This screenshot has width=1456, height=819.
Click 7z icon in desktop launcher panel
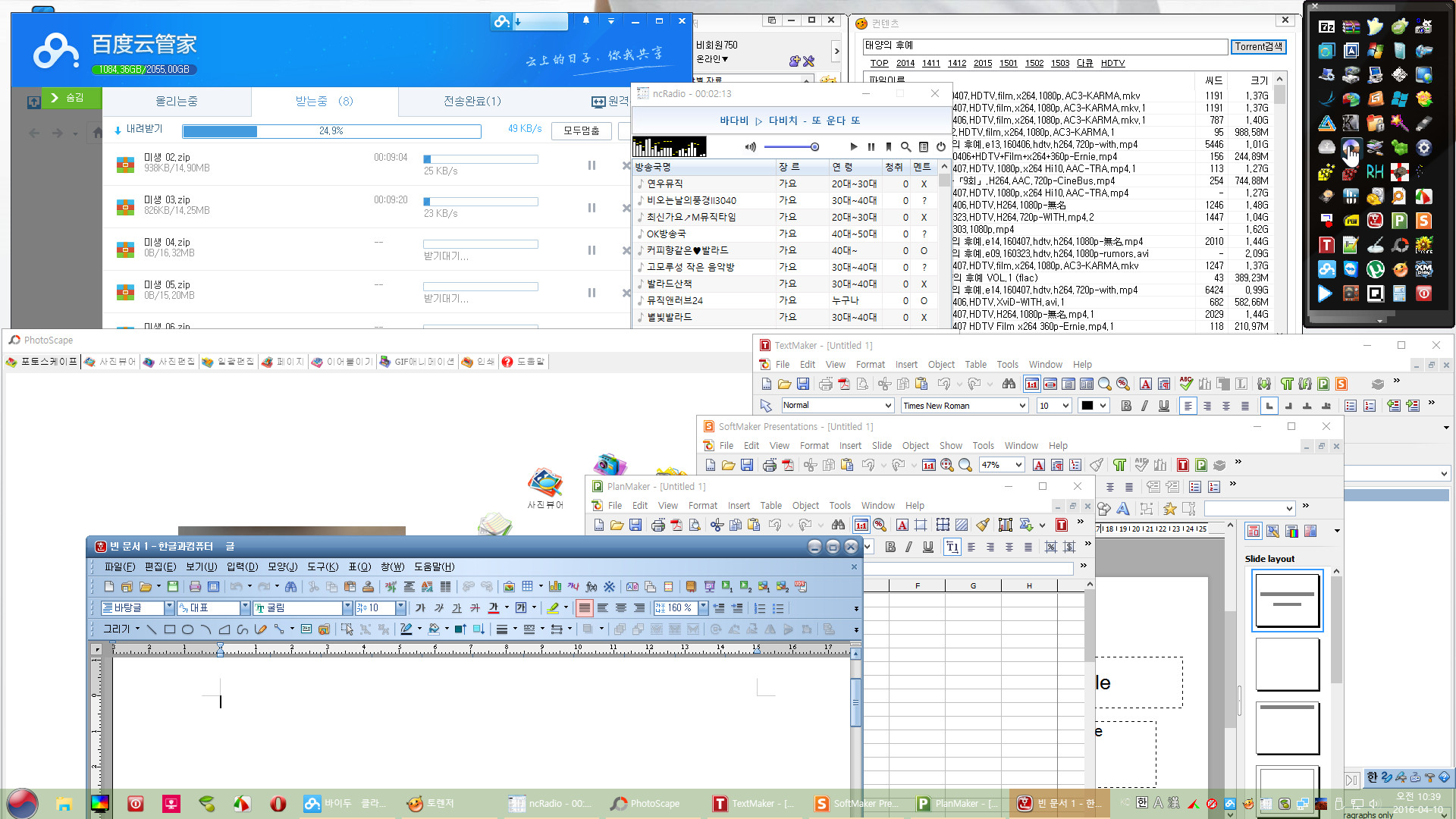point(1326,27)
